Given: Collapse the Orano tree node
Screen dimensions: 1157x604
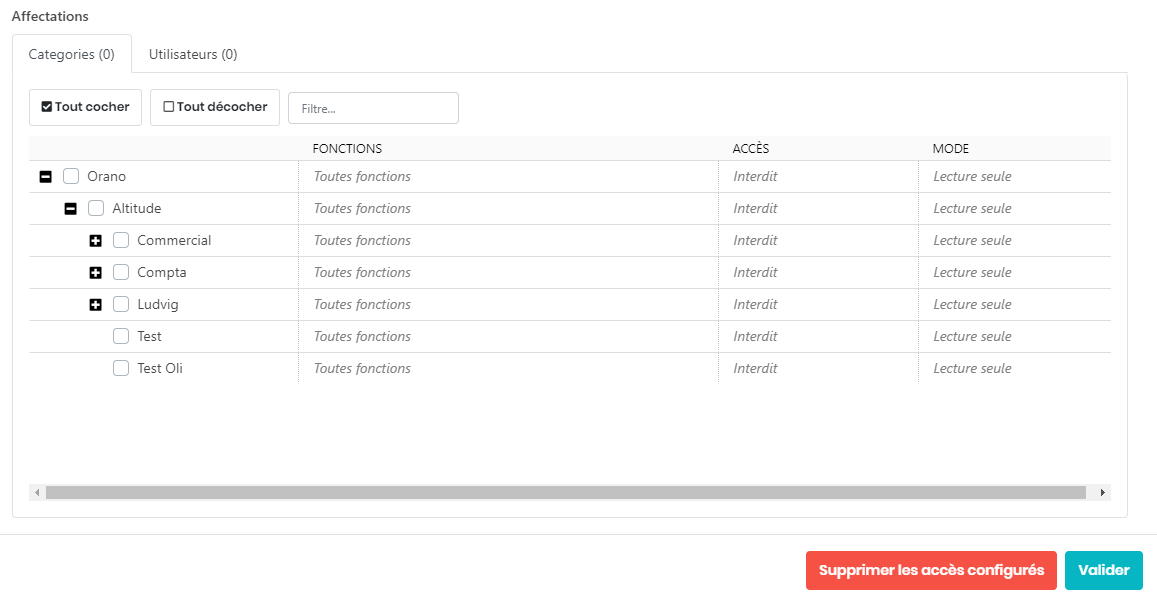Looking at the screenshot, I should coord(46,177).
